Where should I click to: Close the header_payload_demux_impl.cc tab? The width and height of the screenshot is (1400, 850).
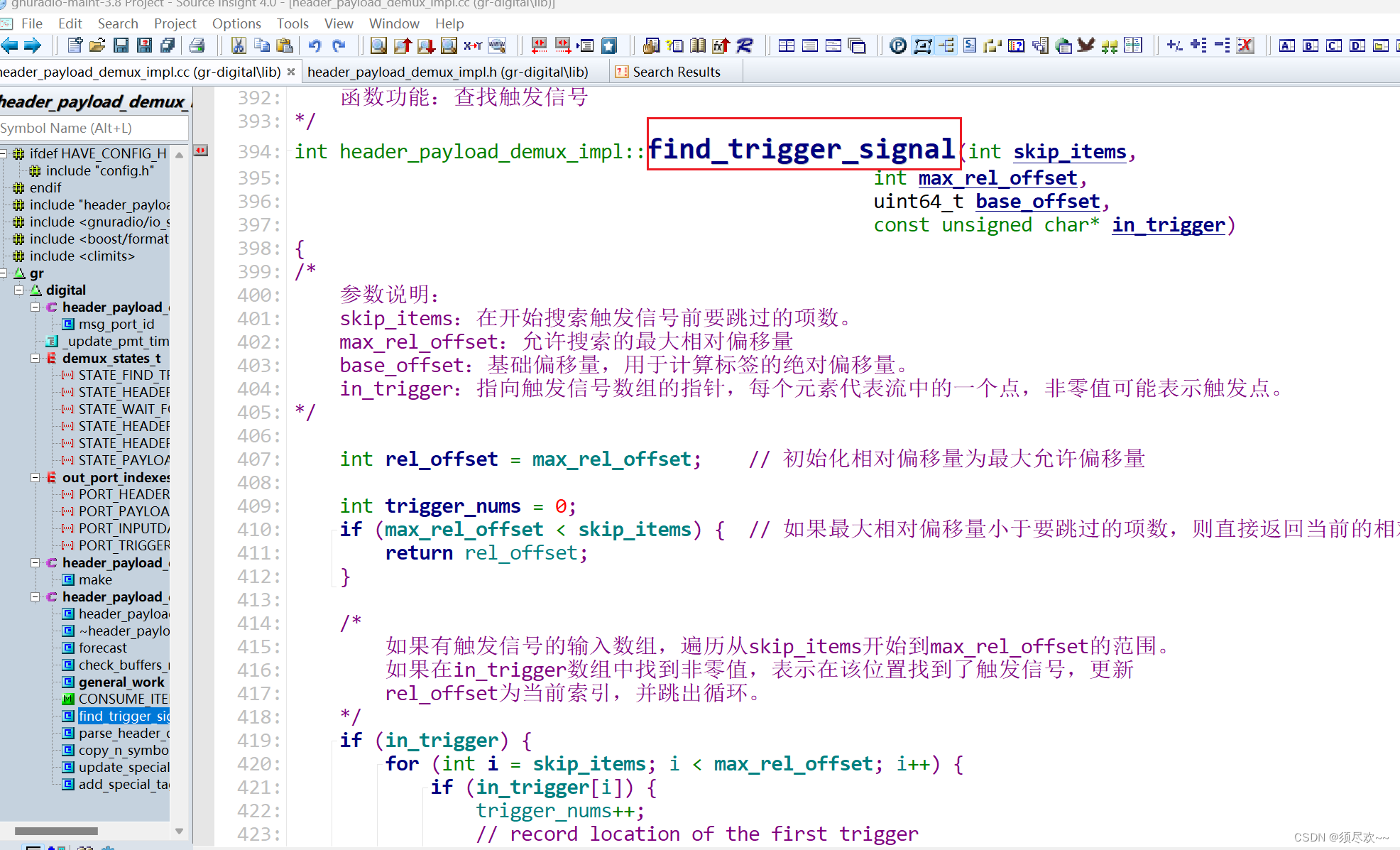[291, 72]
